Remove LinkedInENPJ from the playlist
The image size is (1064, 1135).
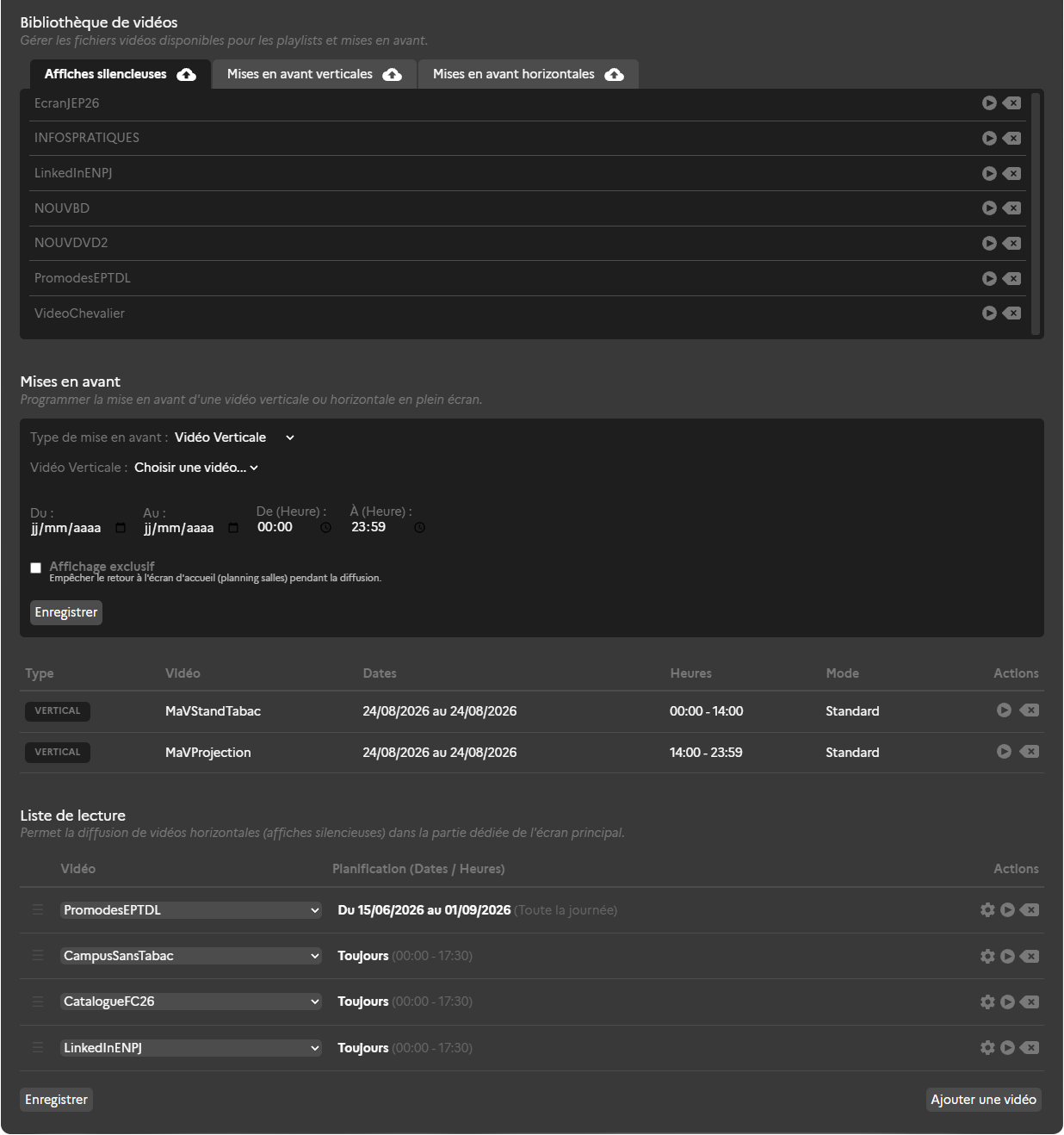pos(1030,1048)
